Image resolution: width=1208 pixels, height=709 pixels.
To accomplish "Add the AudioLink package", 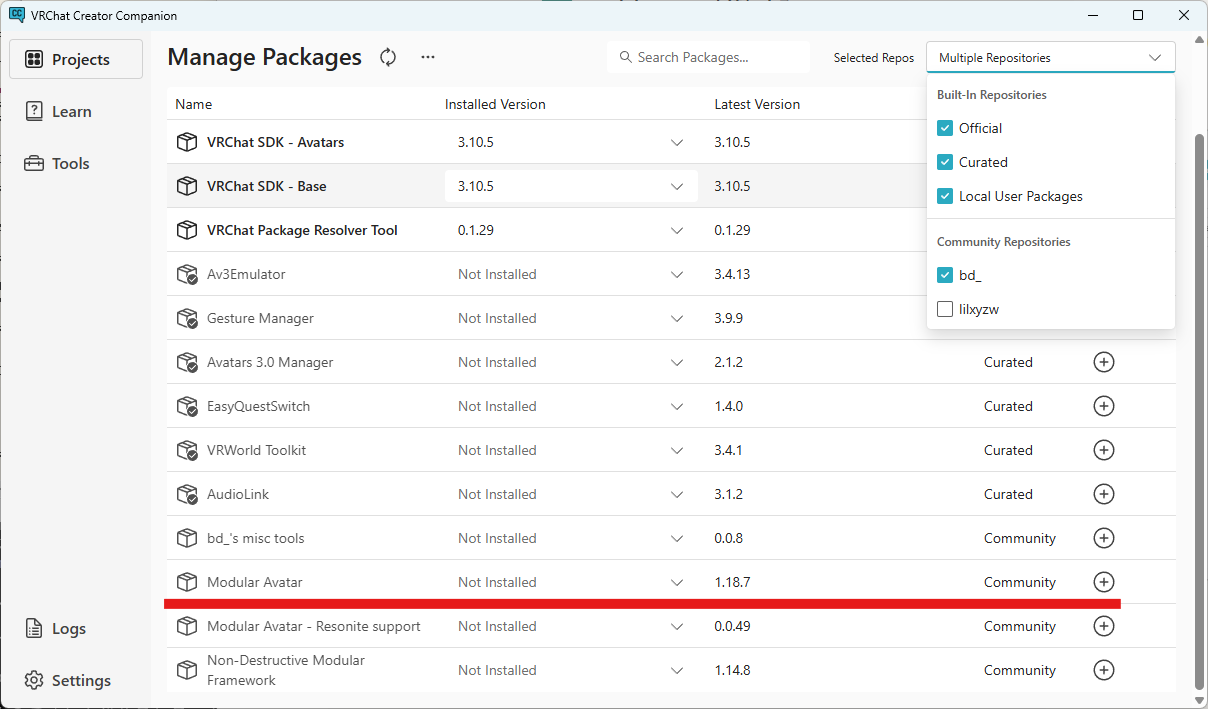I will click(x=1104, y=494).
